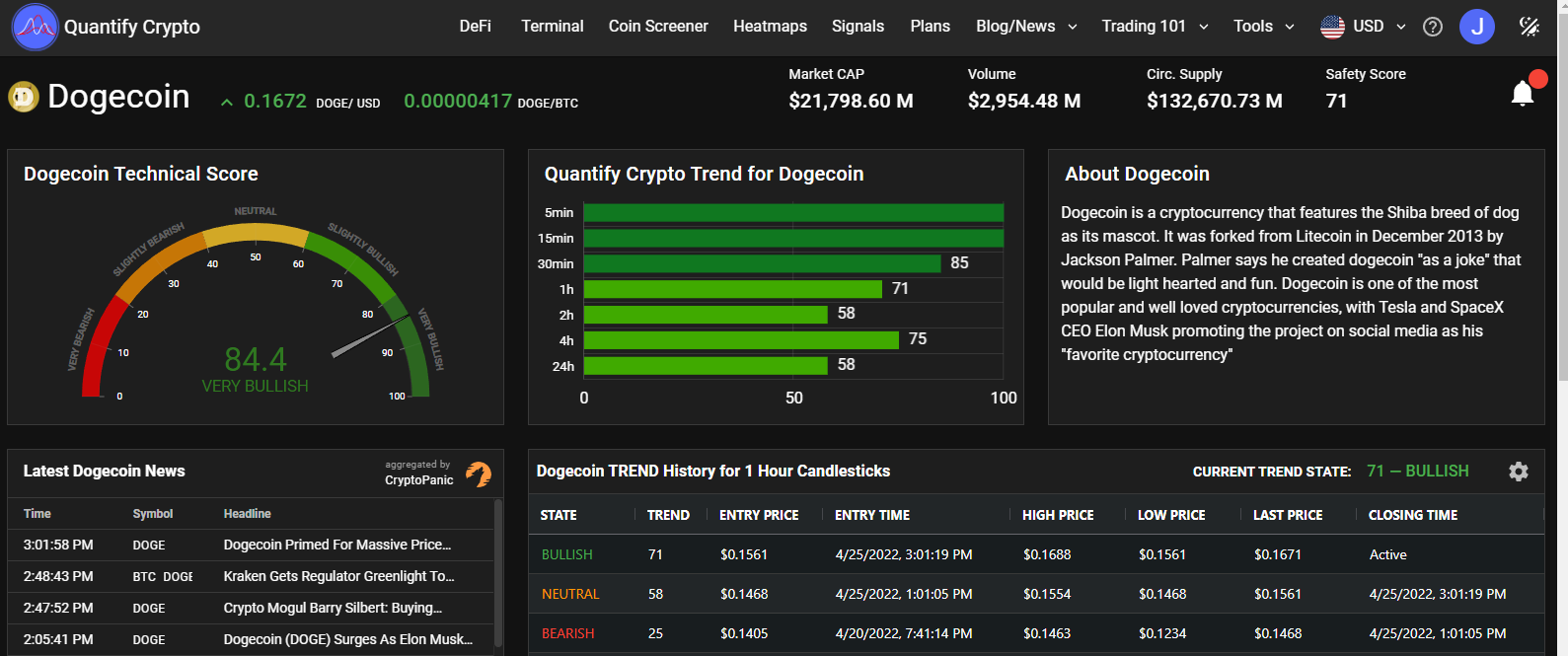The height and width of the screenshot is (656, 1568).
Task: Click the Quantify Crypto logo icon
Action: pyautogui.click(x=35, y=27)
